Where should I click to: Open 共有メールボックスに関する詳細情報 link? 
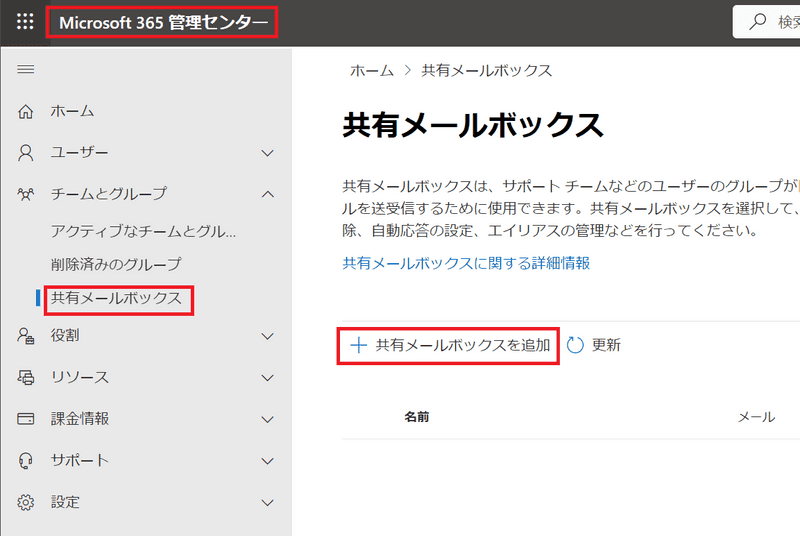(466, 263)
